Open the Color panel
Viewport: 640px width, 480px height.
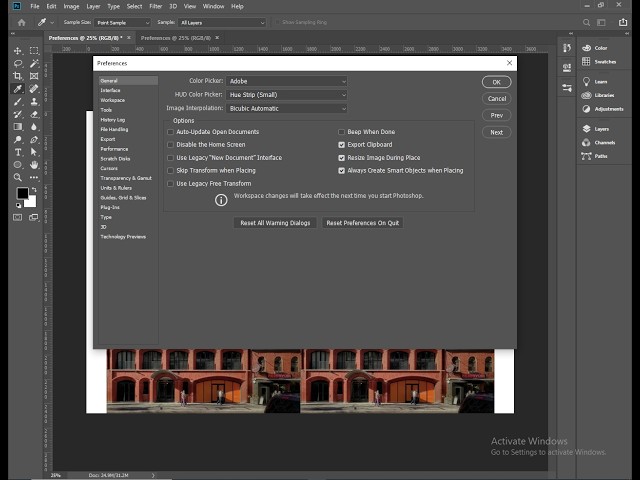point(595,48)
